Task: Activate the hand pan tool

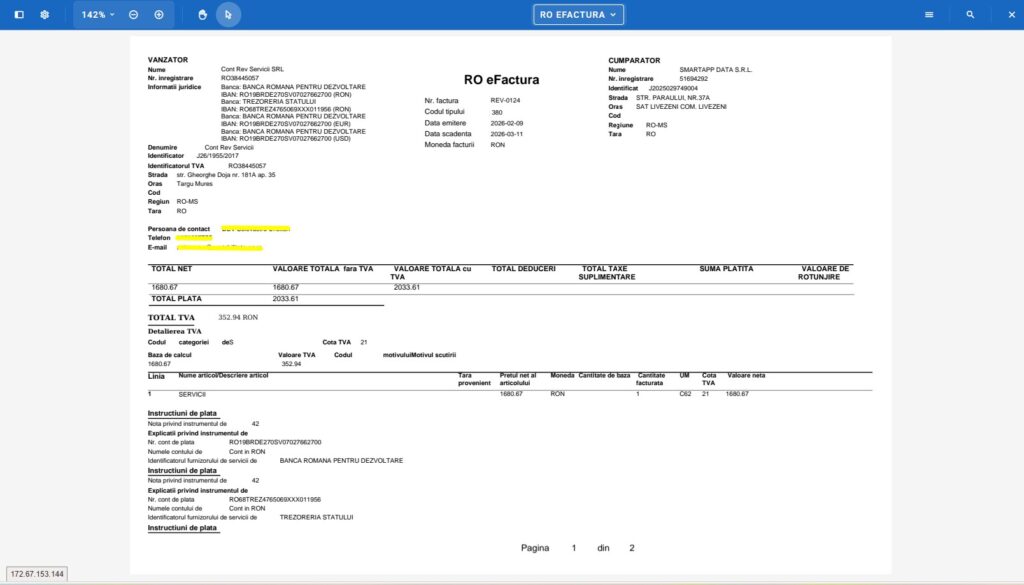Action: (x=202, y=15)
